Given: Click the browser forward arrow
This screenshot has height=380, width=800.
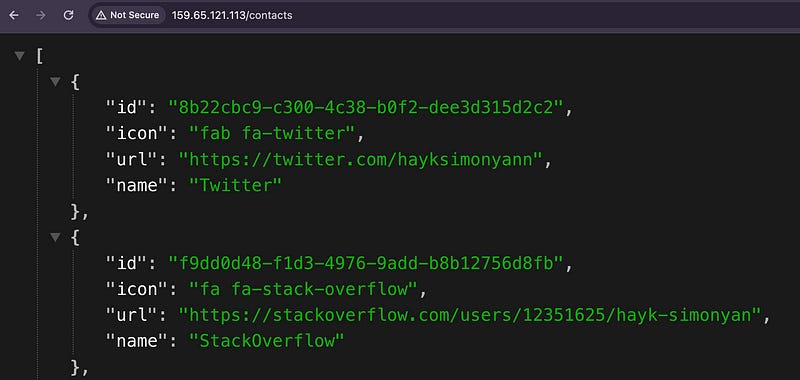Looking at the screenshot, I should pyautogui.click(x=41, y=15).
